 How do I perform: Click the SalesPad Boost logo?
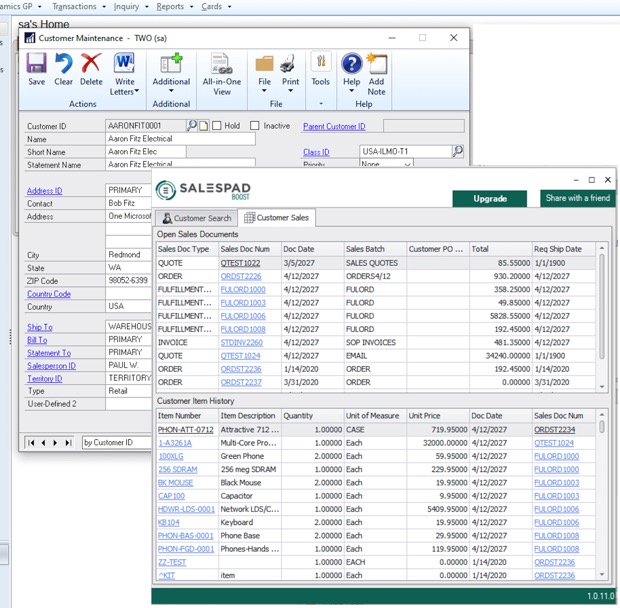pyautogui.click(x=203, y=190)
